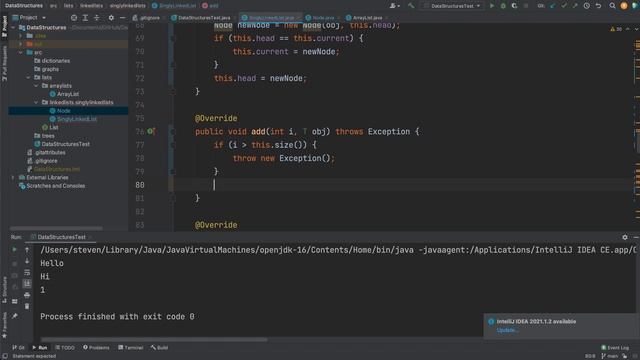This screenshot has height=360, width=640.
Task: Collapse the linkedlists.singlylinkedlists package
Action: pyautogui.click(x=36, y=102)
